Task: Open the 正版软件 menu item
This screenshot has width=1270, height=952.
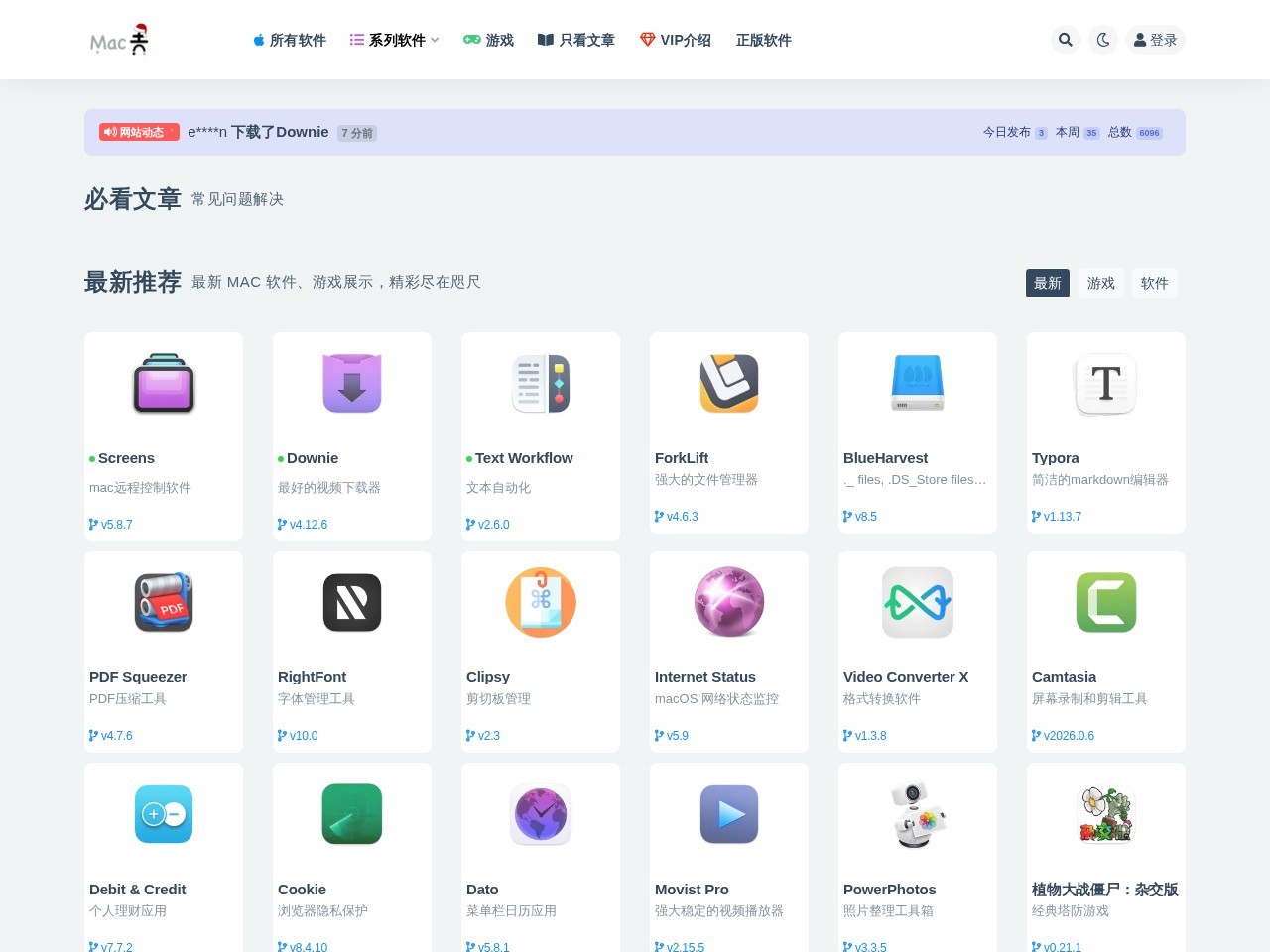Action: click(x=763, y=40)
